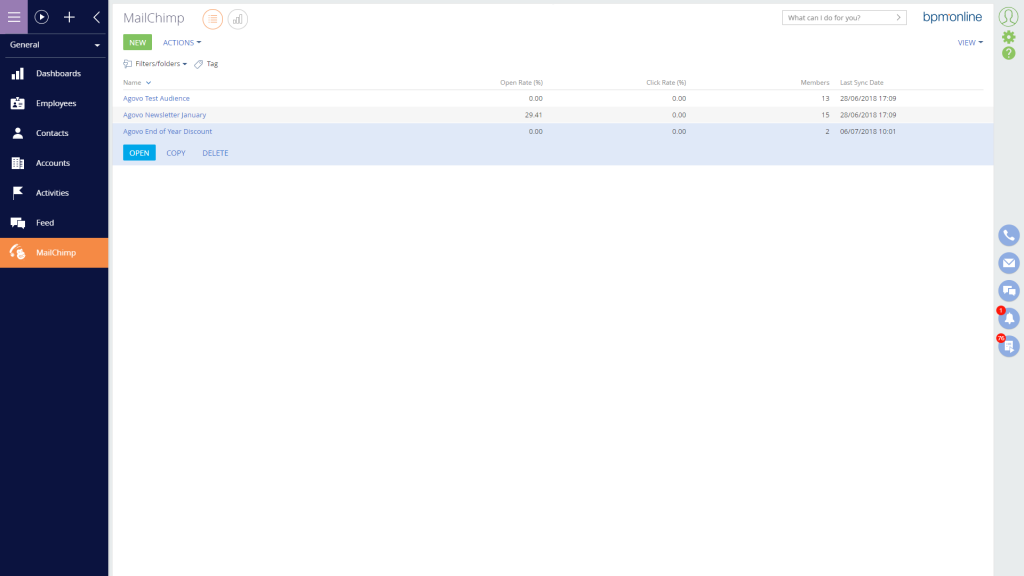Go to the Activities section
Image resolution: width=1024 pixels, height=576 pixels.
[54, 193]
